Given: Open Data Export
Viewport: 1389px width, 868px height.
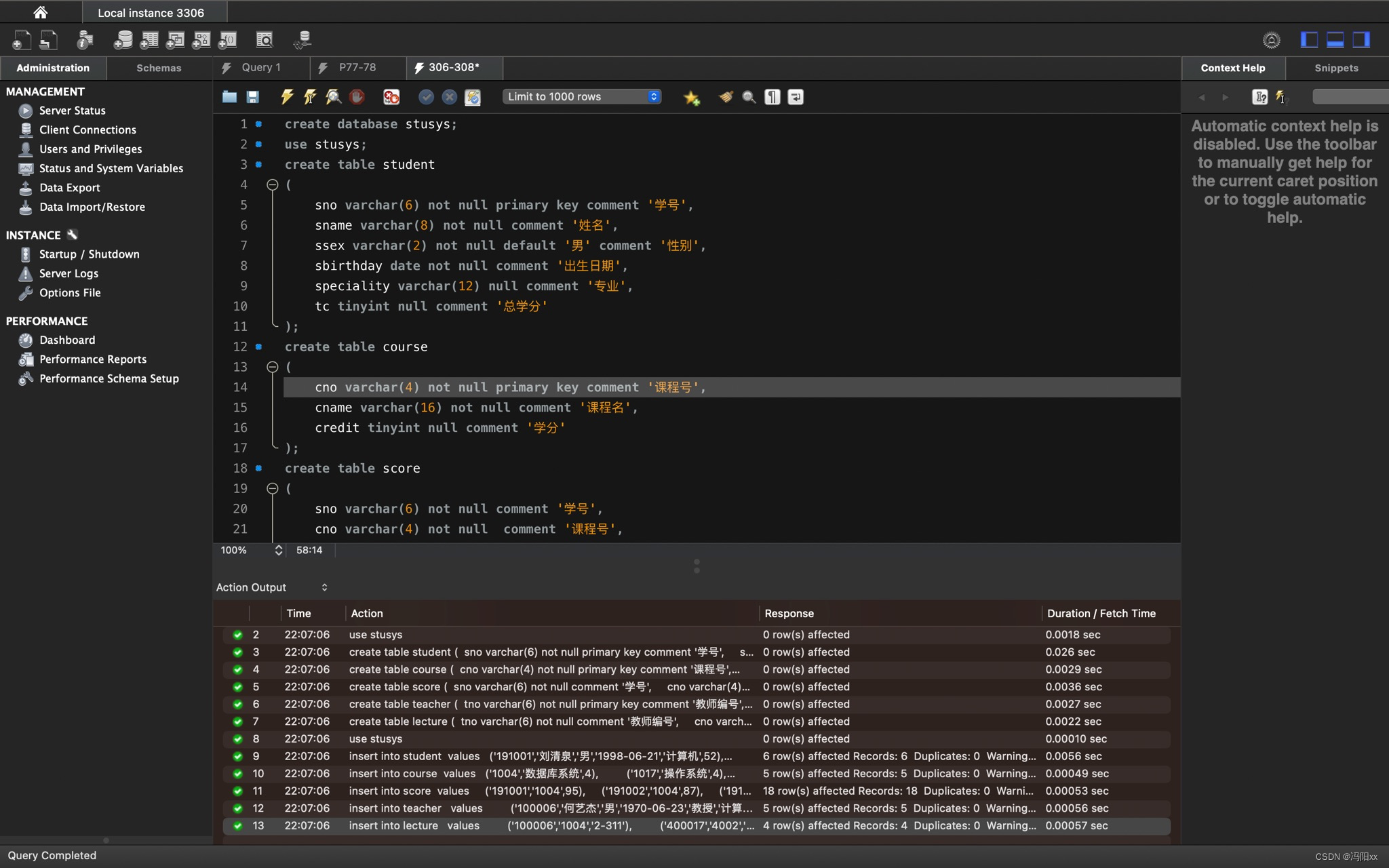Looking at the screenshot, I should tap(70, 188).
